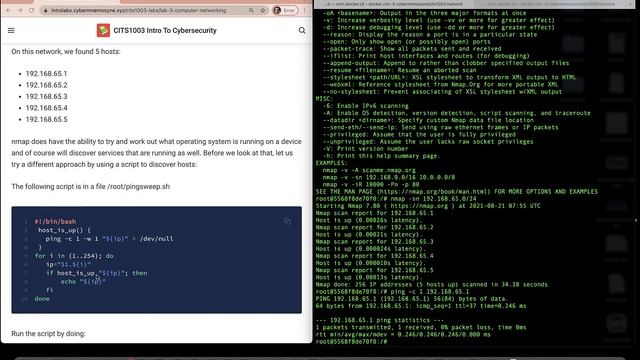Image resolution: width=640 pixels, height=360 pixels.
Task: Click the 'for i in {1..254}; do' code line
Action: [74, 256]
